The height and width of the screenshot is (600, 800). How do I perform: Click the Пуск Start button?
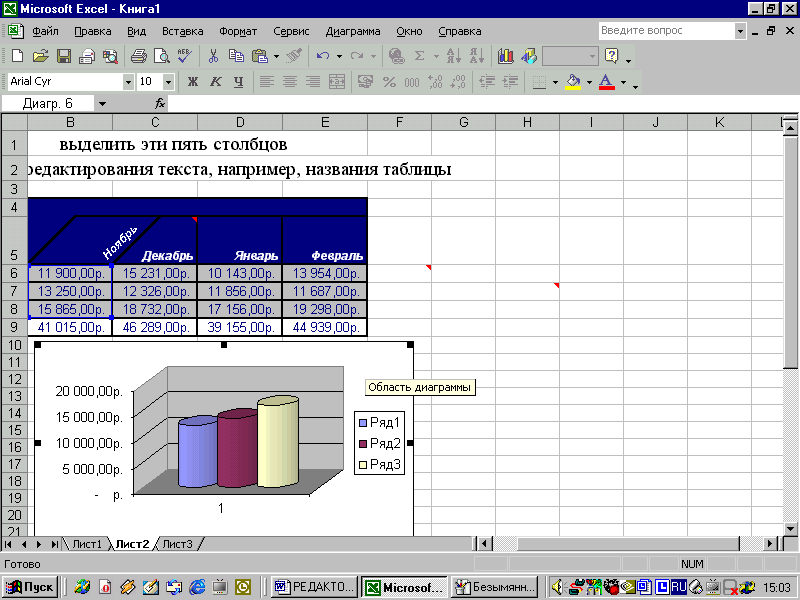point(30,587)
